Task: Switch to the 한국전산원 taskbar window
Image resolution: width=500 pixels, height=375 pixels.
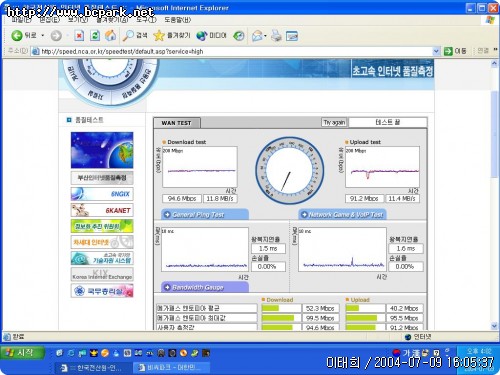Action: click(x=93, y=368)
